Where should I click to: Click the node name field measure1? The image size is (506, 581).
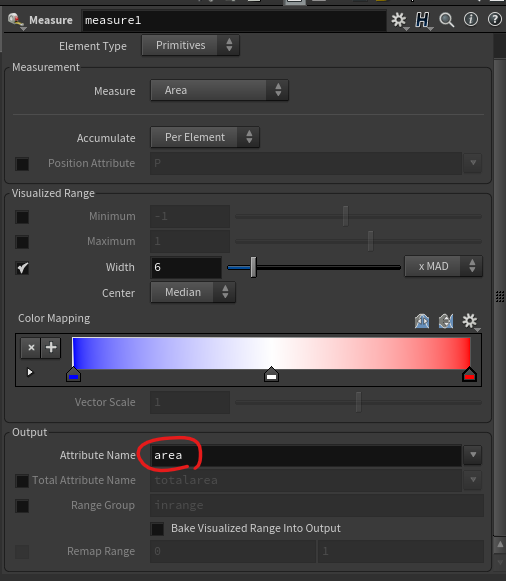[234, 20]
